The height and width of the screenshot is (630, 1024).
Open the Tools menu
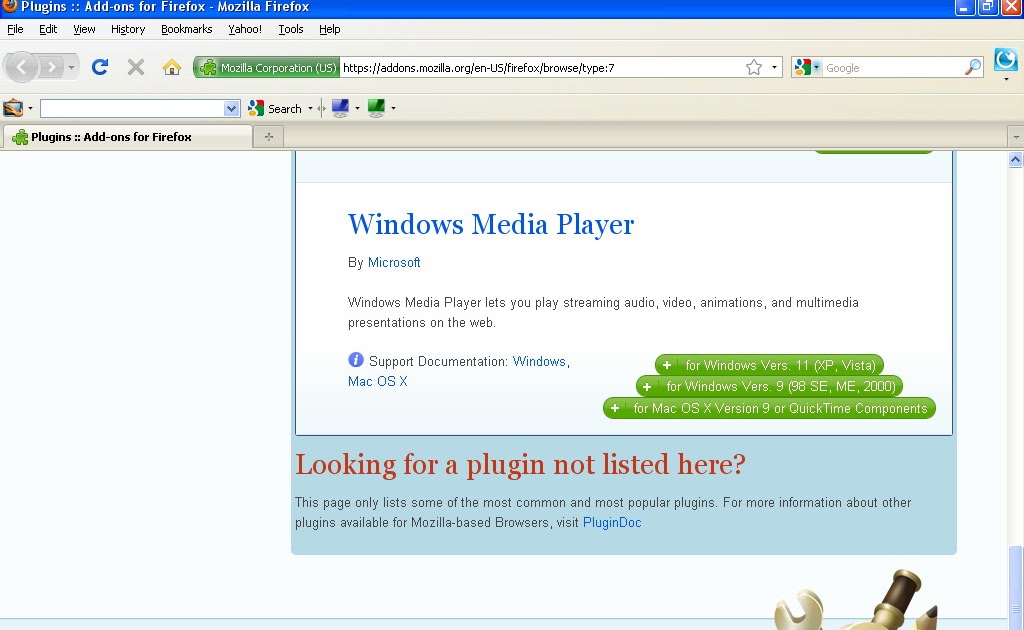[x=291, y=29]
